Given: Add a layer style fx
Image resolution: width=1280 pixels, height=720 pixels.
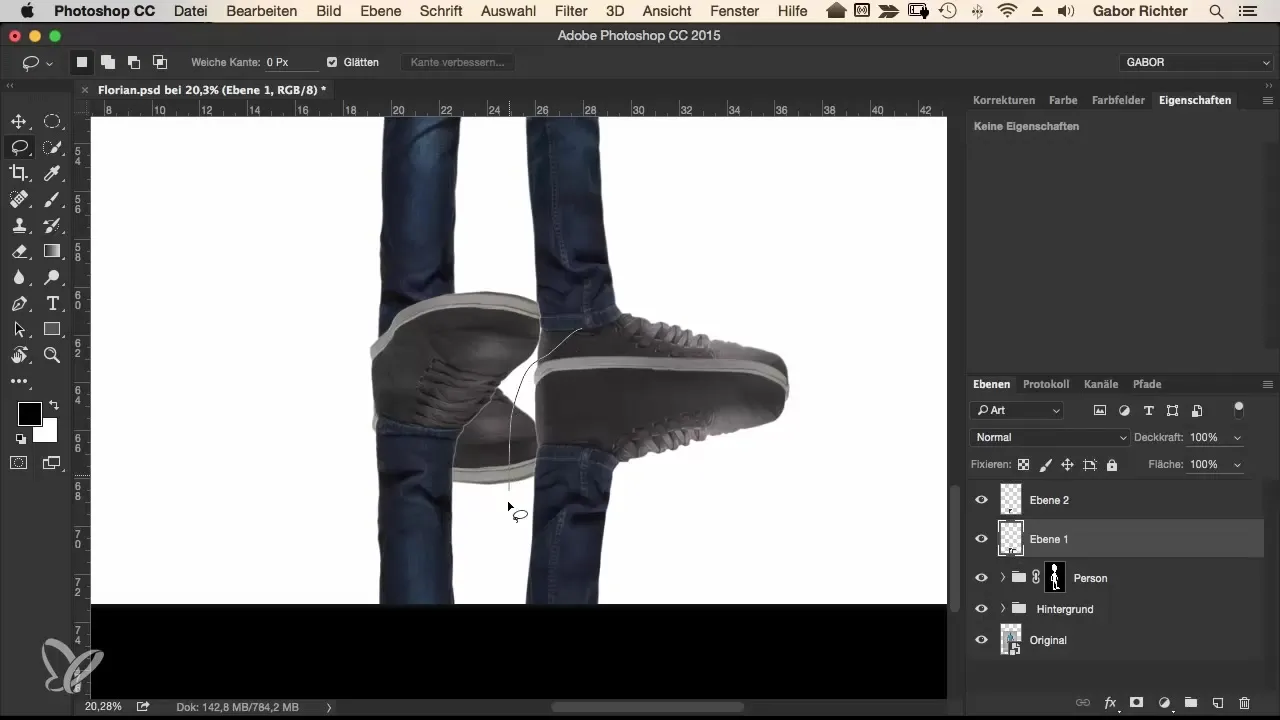Looking at the screenshot, I should pos(1110,703).
